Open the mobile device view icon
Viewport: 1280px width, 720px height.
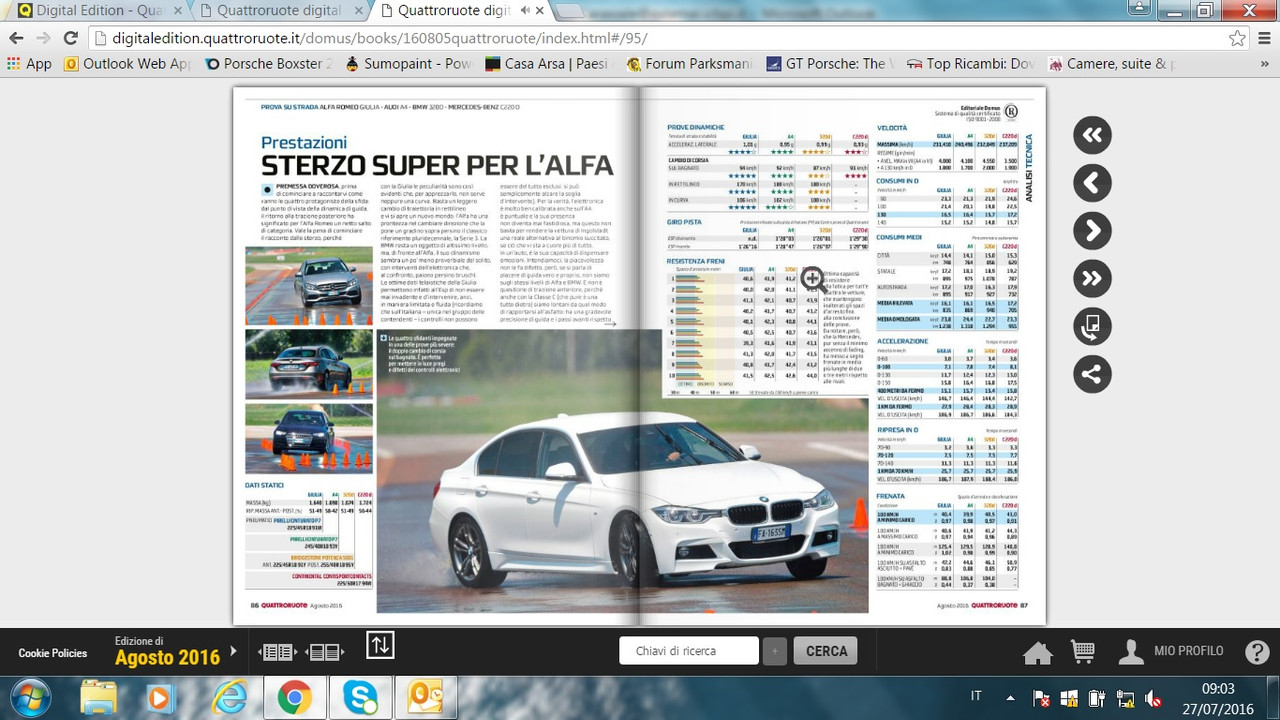pos(1092,327)
